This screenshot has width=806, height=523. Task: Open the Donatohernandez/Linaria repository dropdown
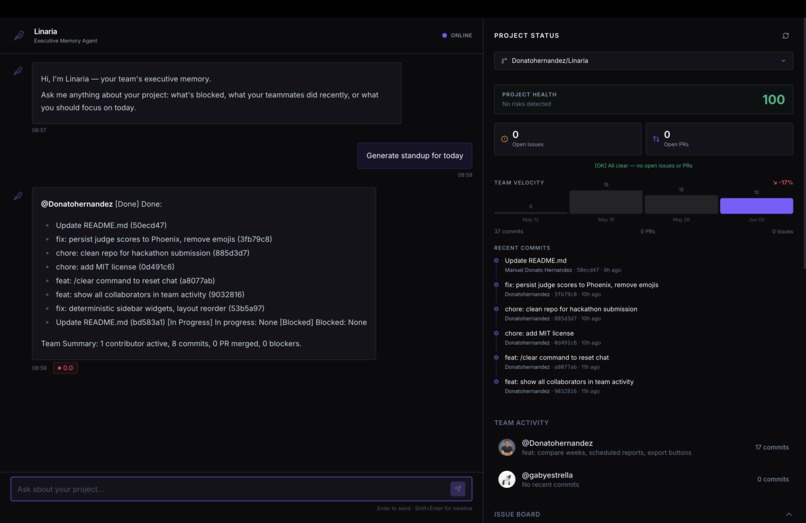pos(643,61)
